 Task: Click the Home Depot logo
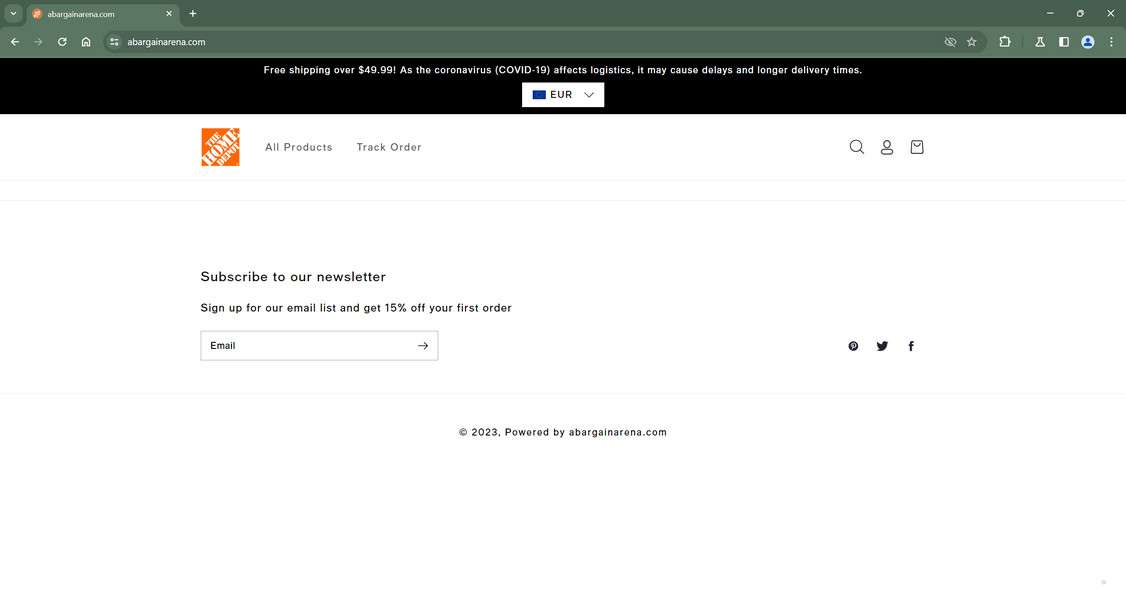(220, 146)
